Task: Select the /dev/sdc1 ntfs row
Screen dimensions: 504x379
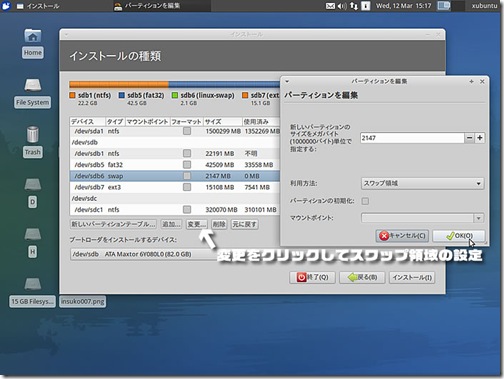Action: pyautogui.click(x=175, y=209)
